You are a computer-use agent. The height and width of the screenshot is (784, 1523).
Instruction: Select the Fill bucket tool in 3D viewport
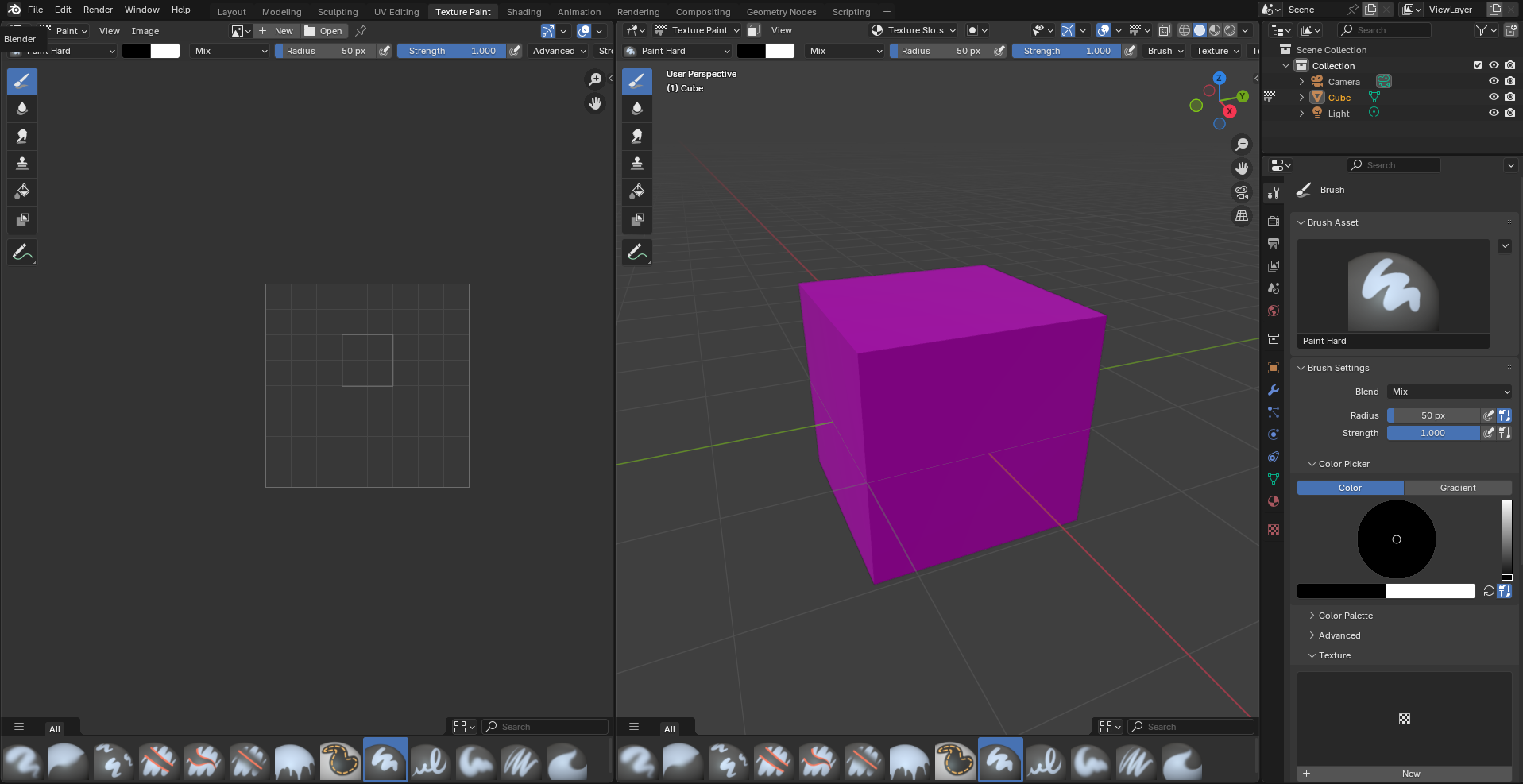coord(636,191)
